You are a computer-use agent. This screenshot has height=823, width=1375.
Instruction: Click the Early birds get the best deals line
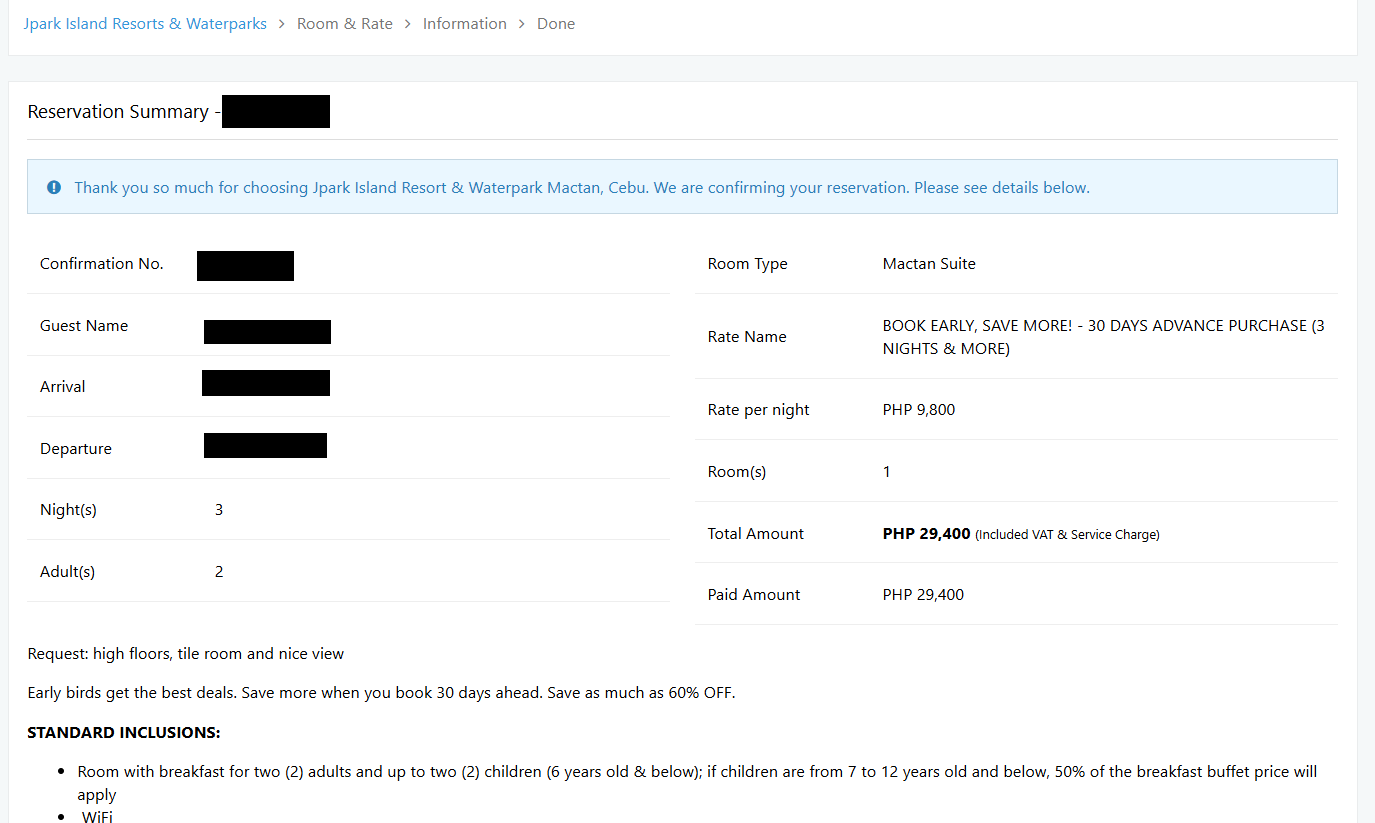click(x=381, y=693)
